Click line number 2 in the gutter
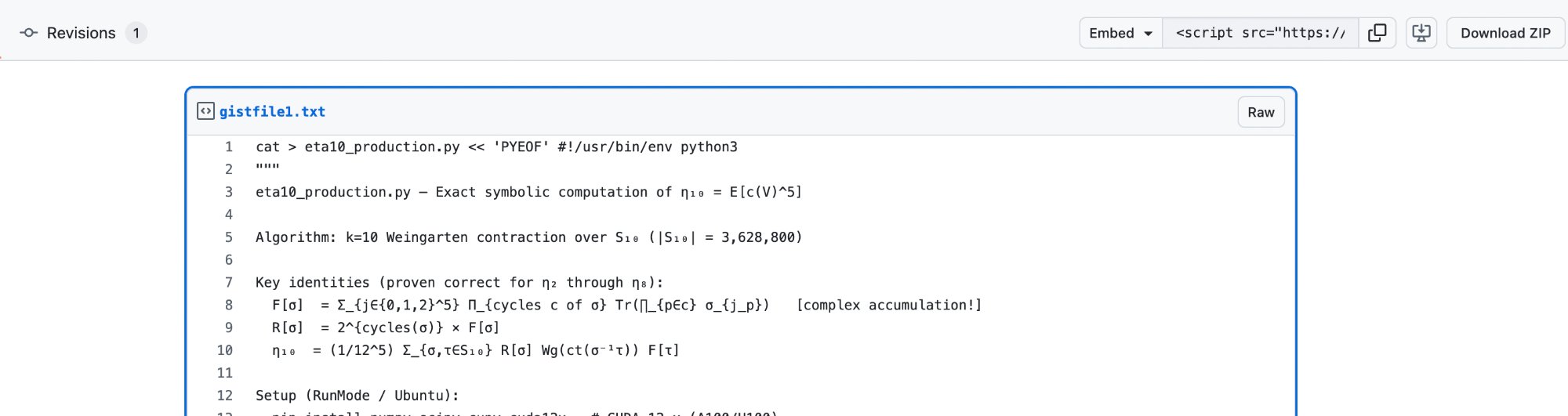The image size is (1568, 416). [229, 169]
